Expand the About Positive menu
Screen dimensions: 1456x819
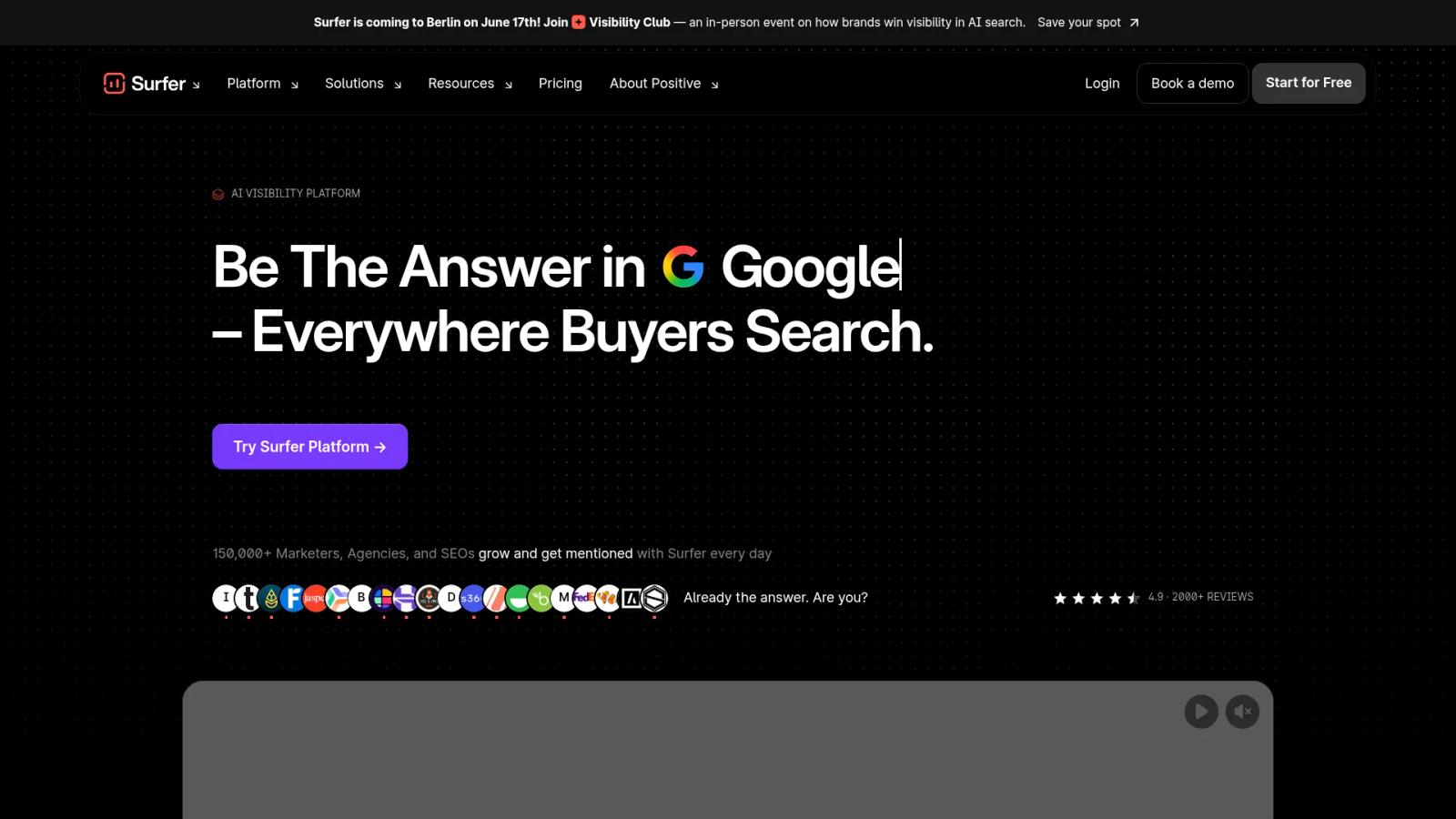[664, 83]
